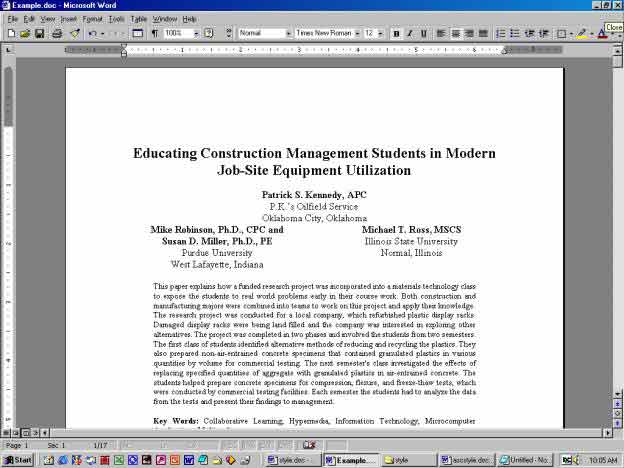Open the style folder taskbar button
The width and height of the screenshot is (624, 468).
click(408, 460)
